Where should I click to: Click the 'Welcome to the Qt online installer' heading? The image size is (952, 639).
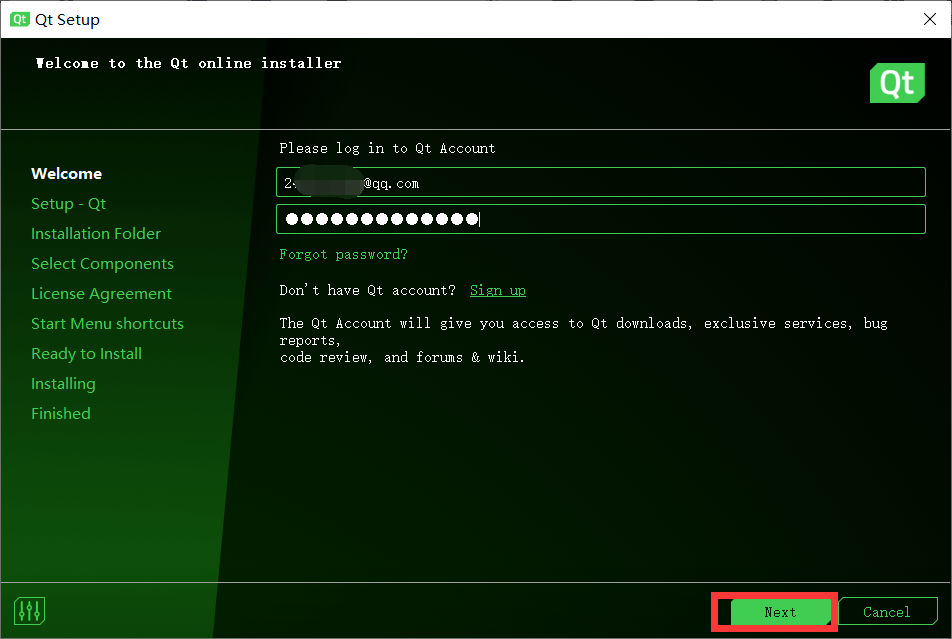click(x=188, y=63)
